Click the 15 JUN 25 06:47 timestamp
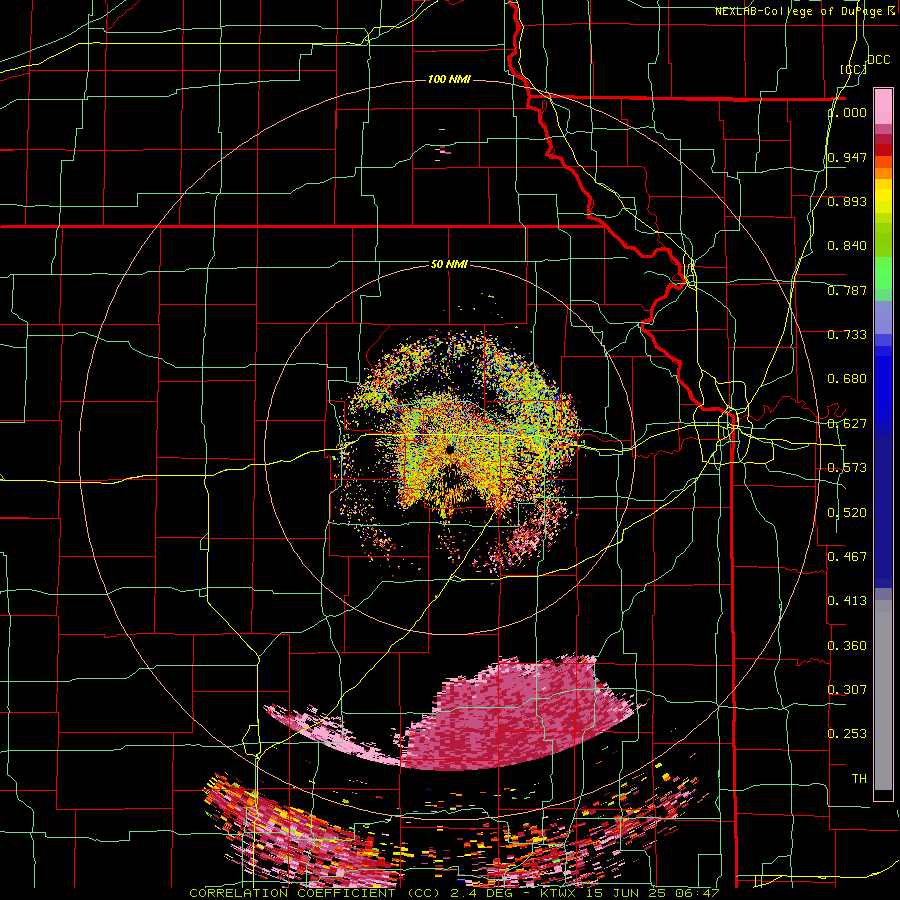The image size is (900, 900). (x=653, y=893)
